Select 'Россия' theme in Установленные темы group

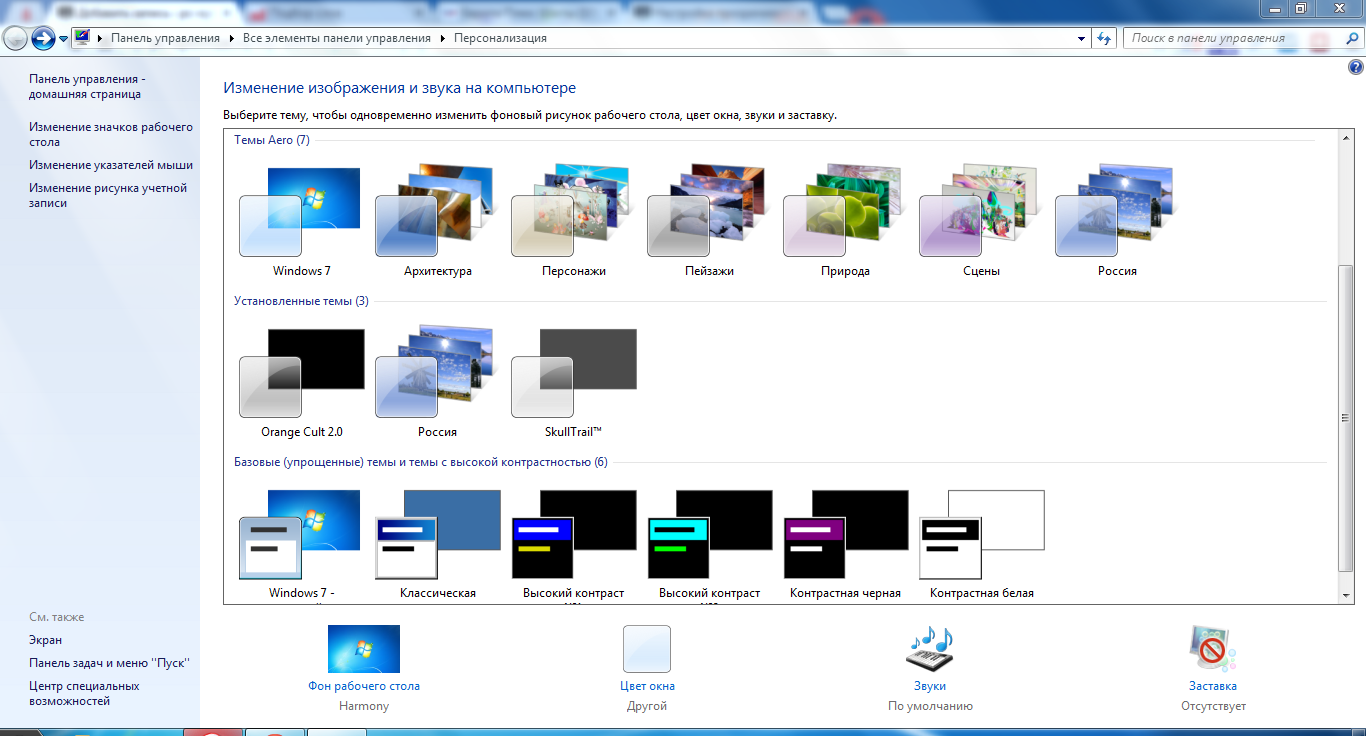tap(437, 383)
